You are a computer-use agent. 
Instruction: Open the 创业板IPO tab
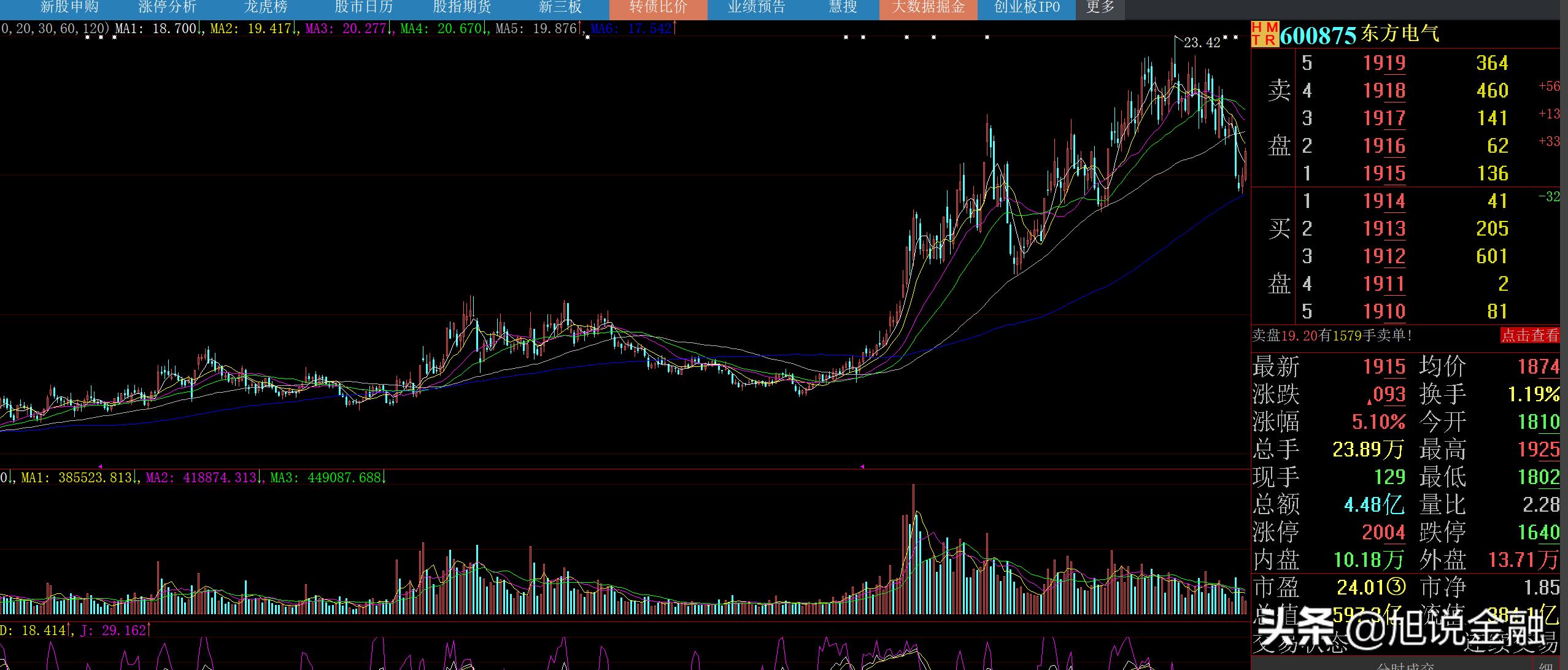coord(1027,7)
